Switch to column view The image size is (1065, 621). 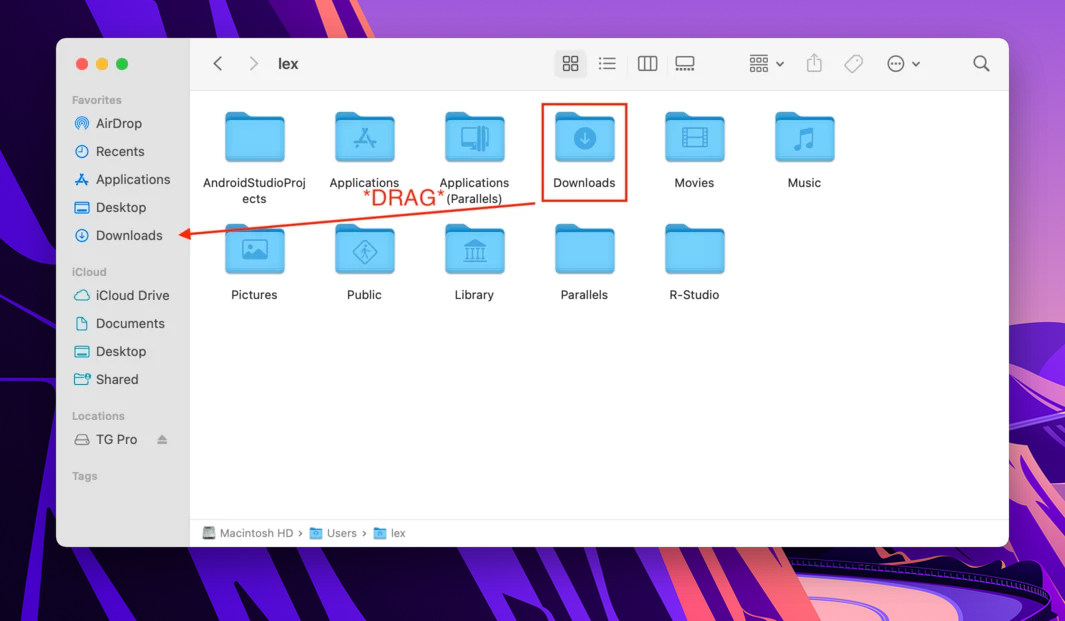647,64
